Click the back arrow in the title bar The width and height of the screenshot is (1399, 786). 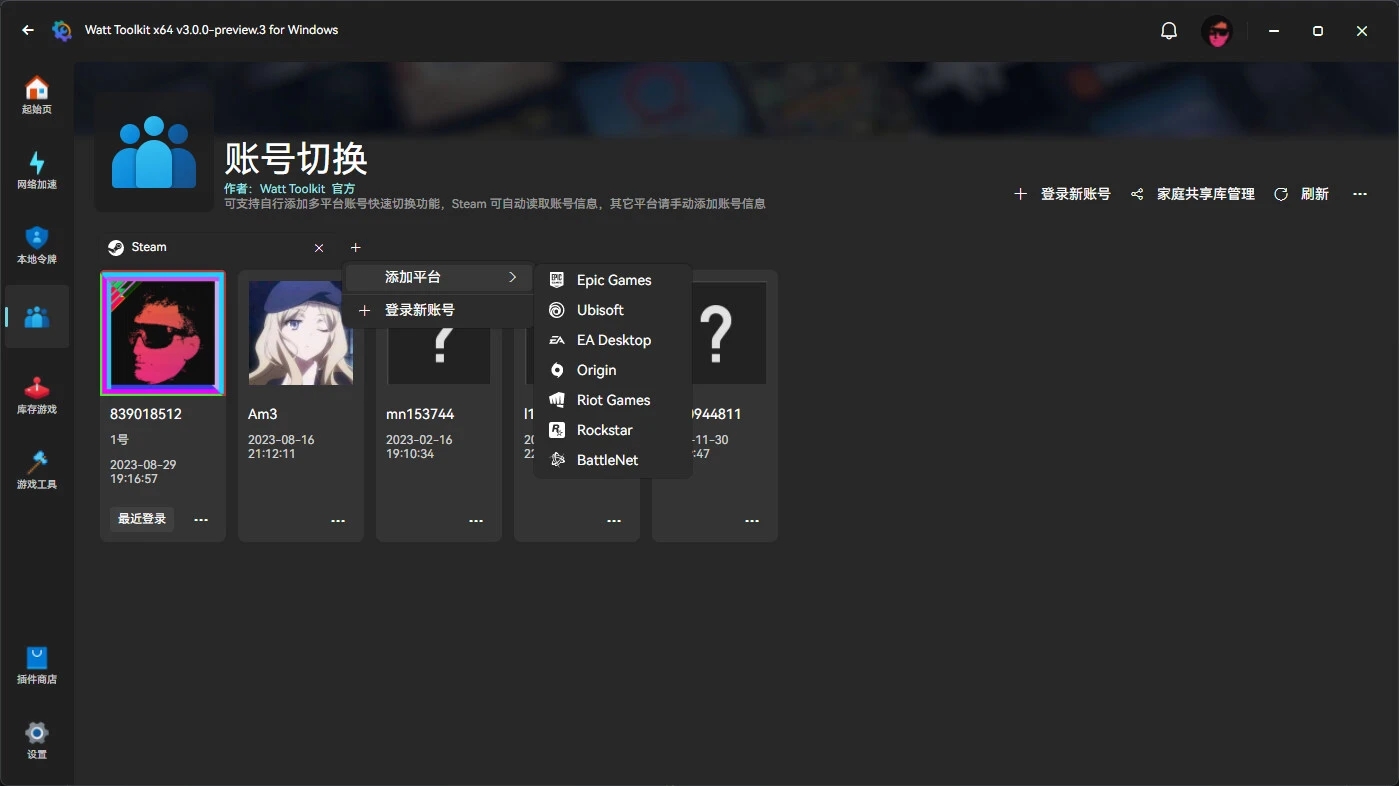tap(27, 30)
